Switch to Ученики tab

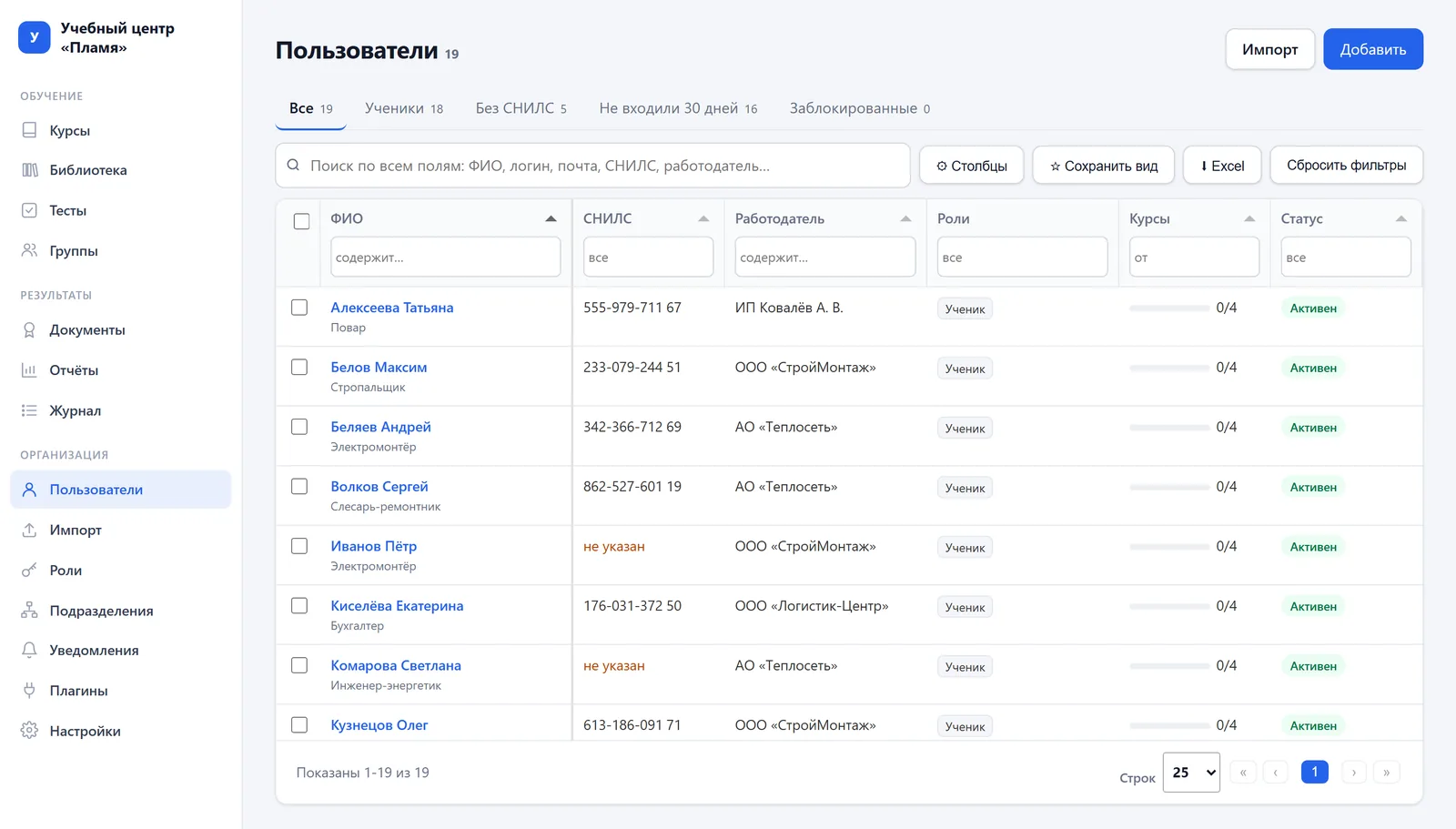(x=404, y=108)
